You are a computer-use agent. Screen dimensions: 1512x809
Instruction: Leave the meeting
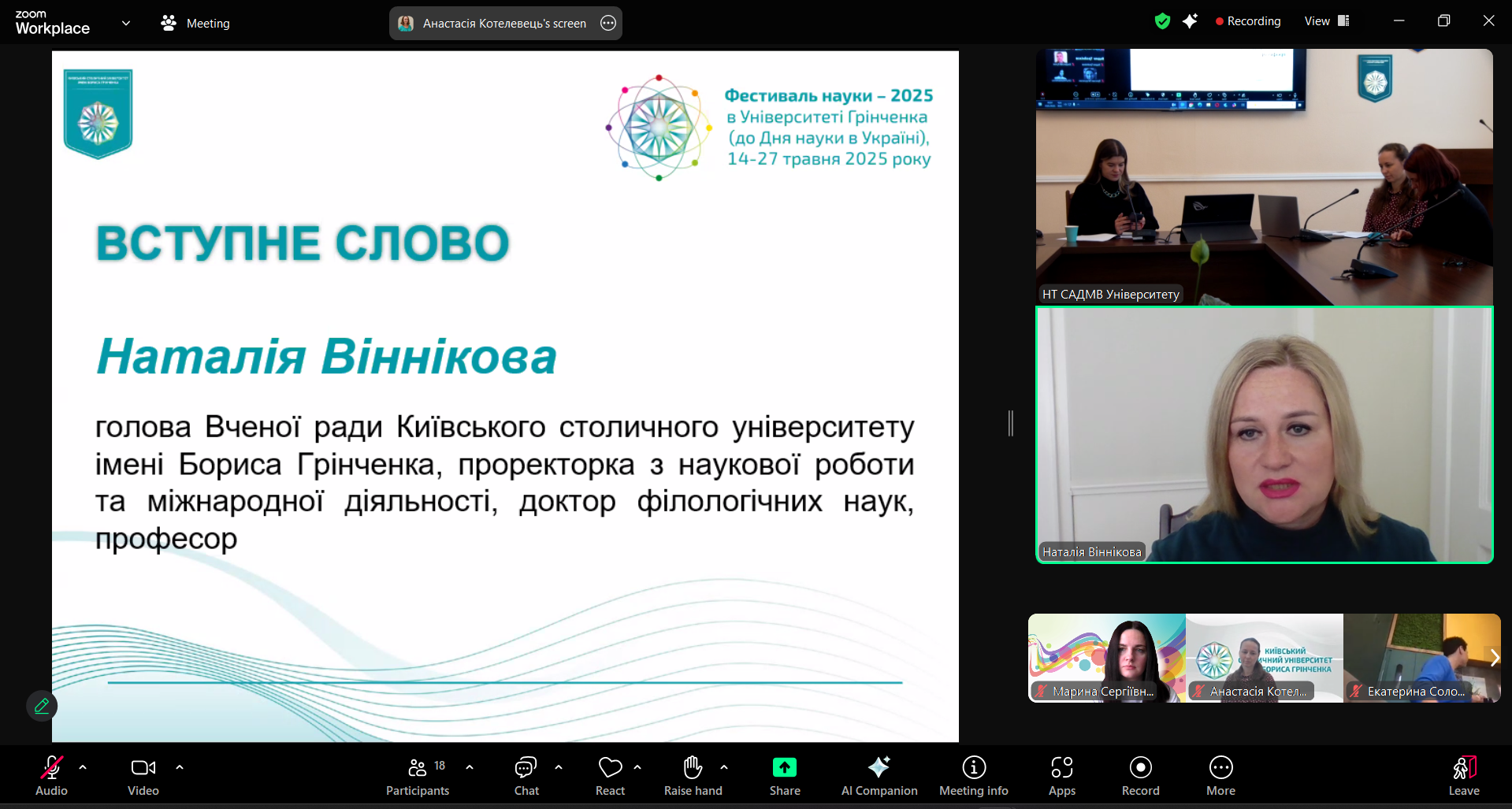[1463, 776]
